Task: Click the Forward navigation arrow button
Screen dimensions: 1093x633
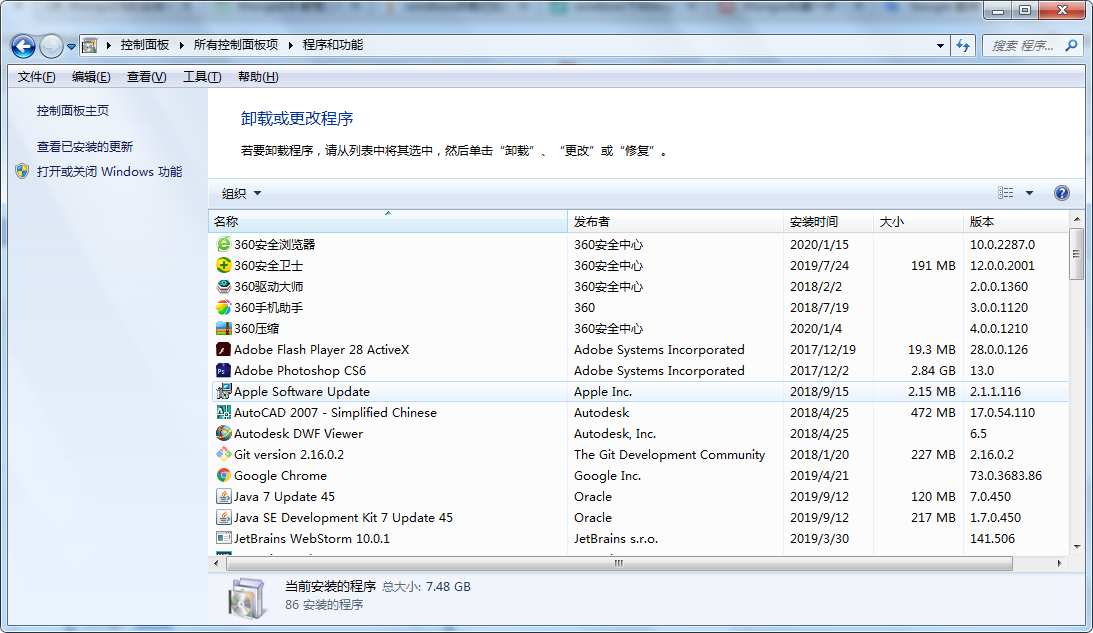Action: pyautogui.click(x=51, y=46)
